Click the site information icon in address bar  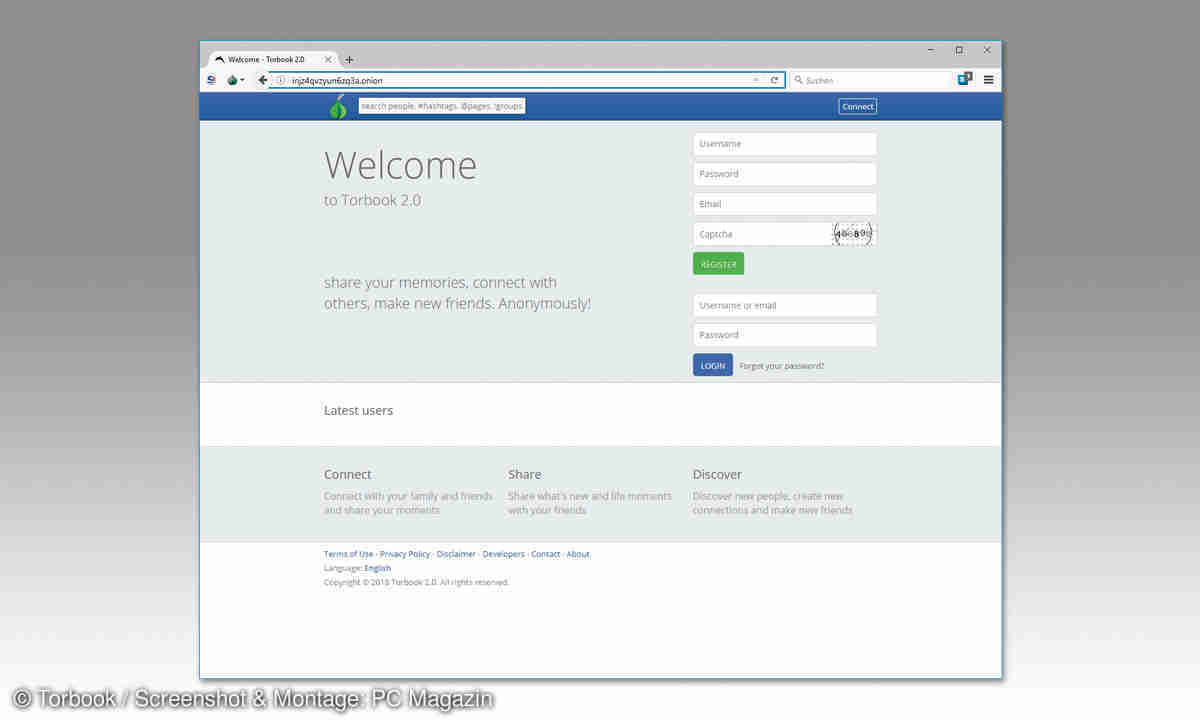tap(281, 80)
